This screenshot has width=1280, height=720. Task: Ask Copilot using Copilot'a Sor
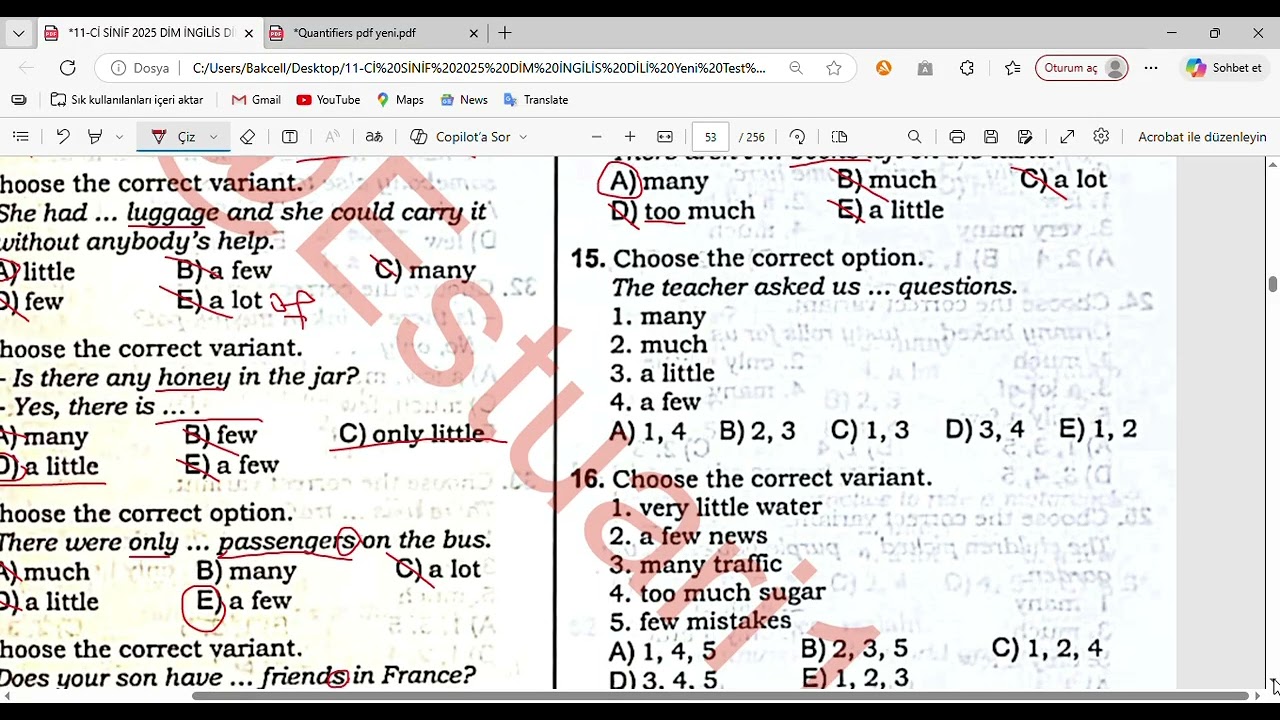tap(460, 137)
